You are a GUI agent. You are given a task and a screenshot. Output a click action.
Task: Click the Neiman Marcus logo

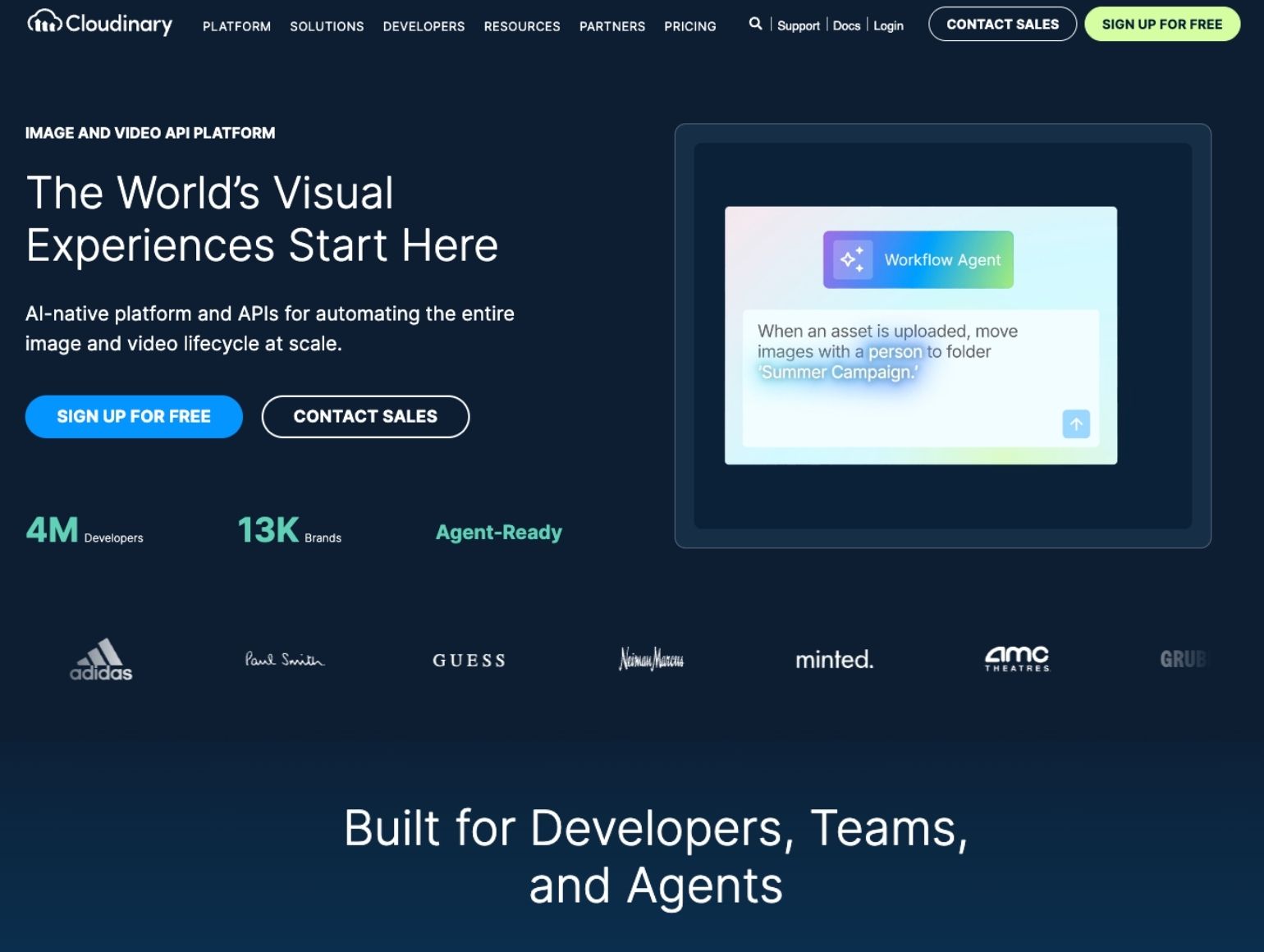(x=652, y=659)
